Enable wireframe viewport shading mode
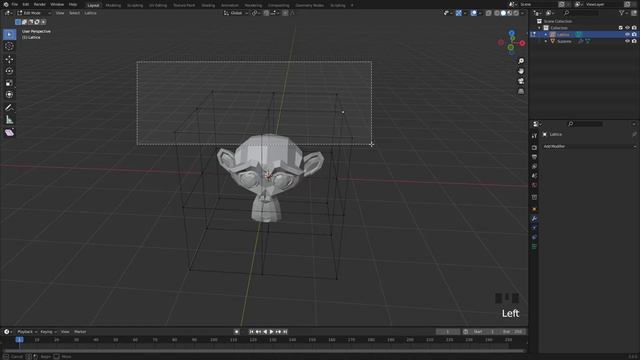Screen dimensions: 640x360 (497, 13)
